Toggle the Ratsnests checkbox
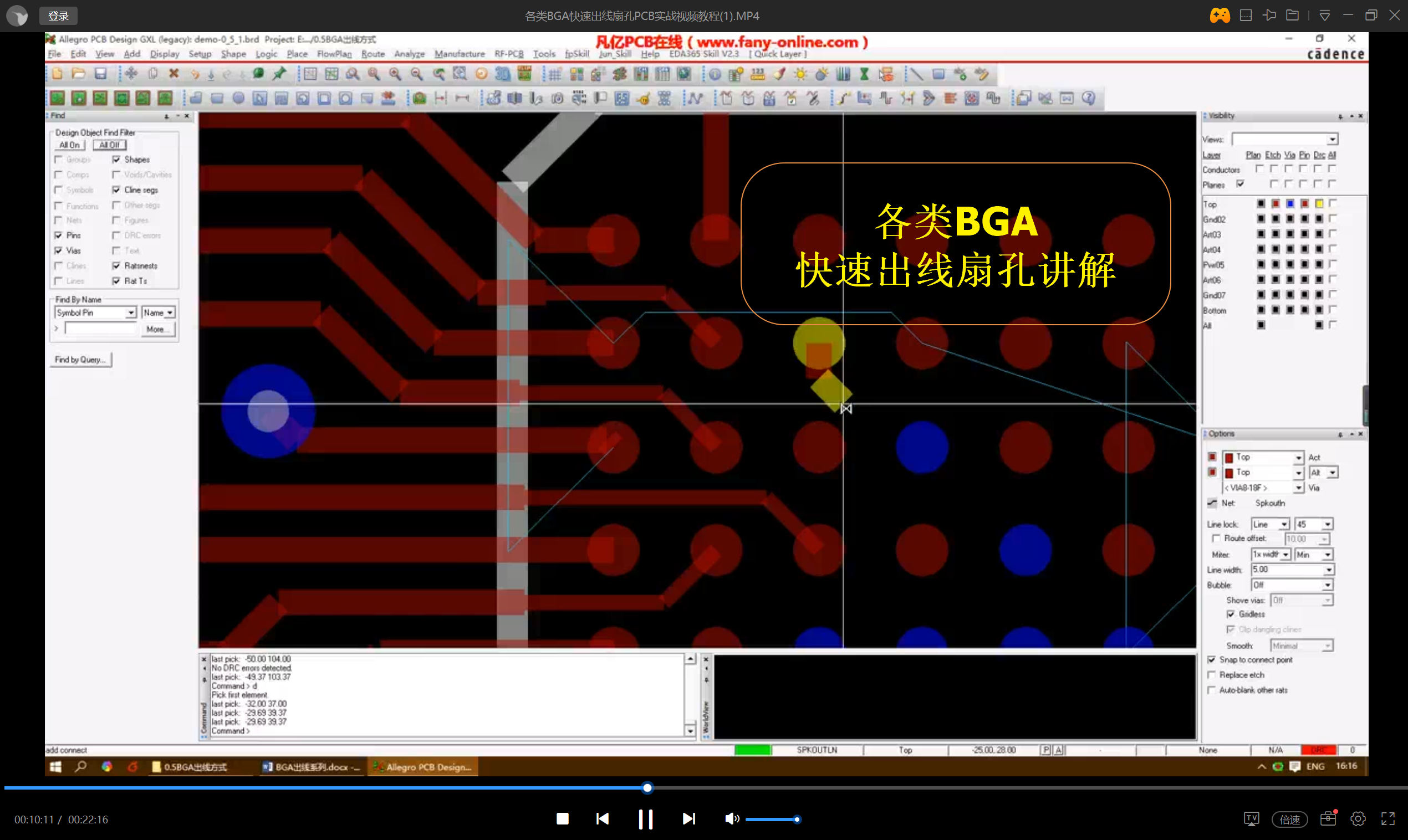Image resolution: width=1408 pixels, height=840 pixels. point(116,265)
